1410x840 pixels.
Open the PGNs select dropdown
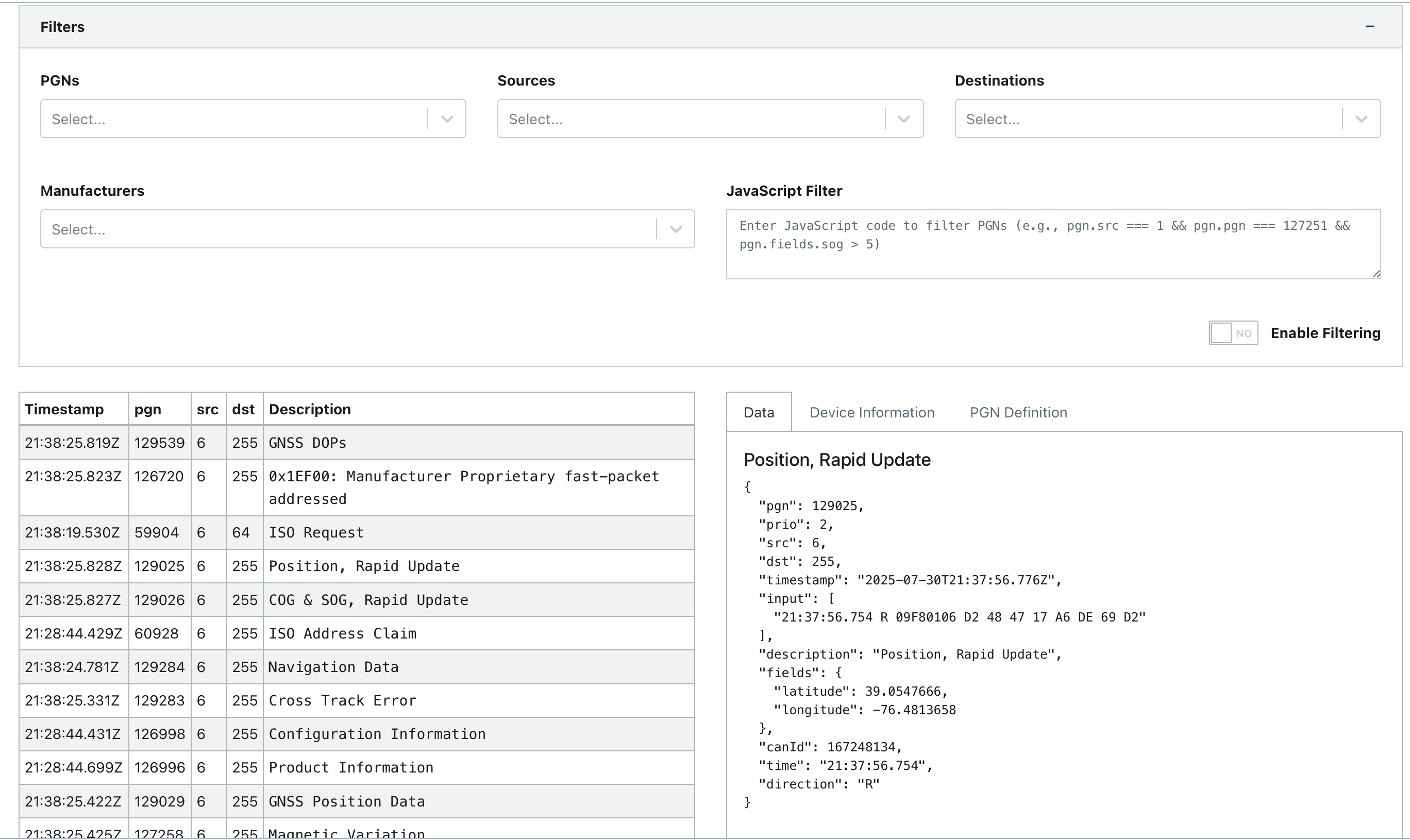point(253,119)
